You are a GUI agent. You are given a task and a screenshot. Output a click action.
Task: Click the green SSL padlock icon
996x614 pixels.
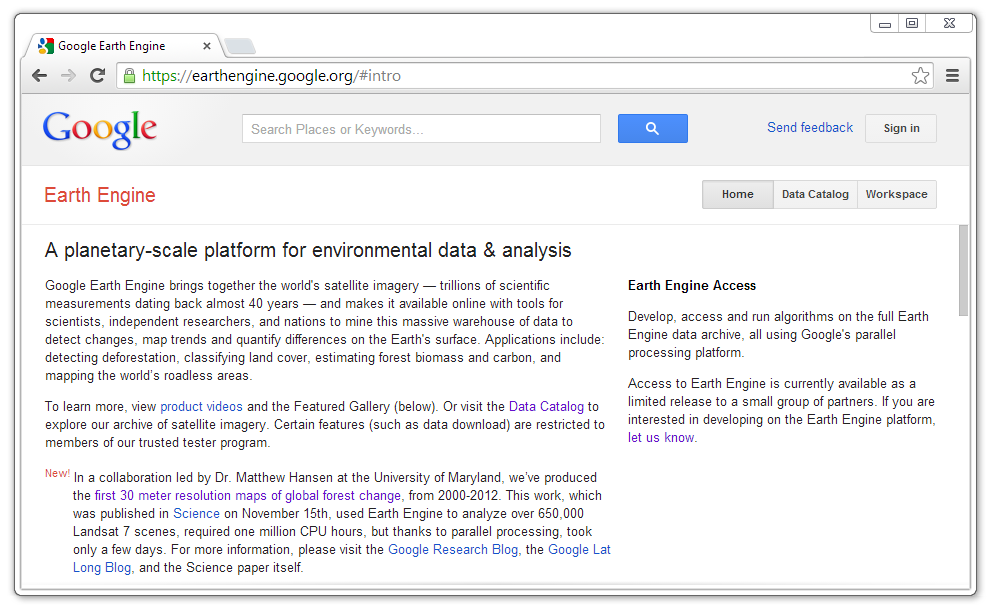click(130, 76)
